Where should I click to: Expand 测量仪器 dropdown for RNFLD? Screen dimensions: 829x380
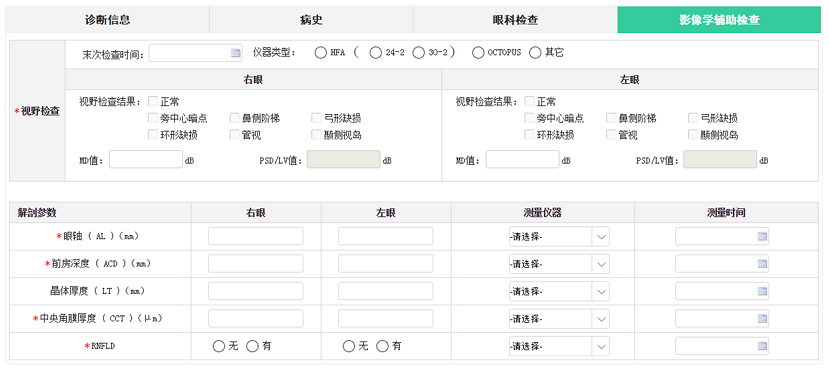(559, 346)
